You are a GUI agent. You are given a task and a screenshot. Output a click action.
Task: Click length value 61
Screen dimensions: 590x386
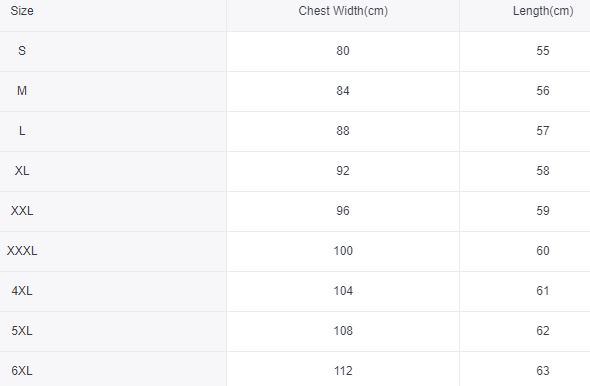[543, 291]
